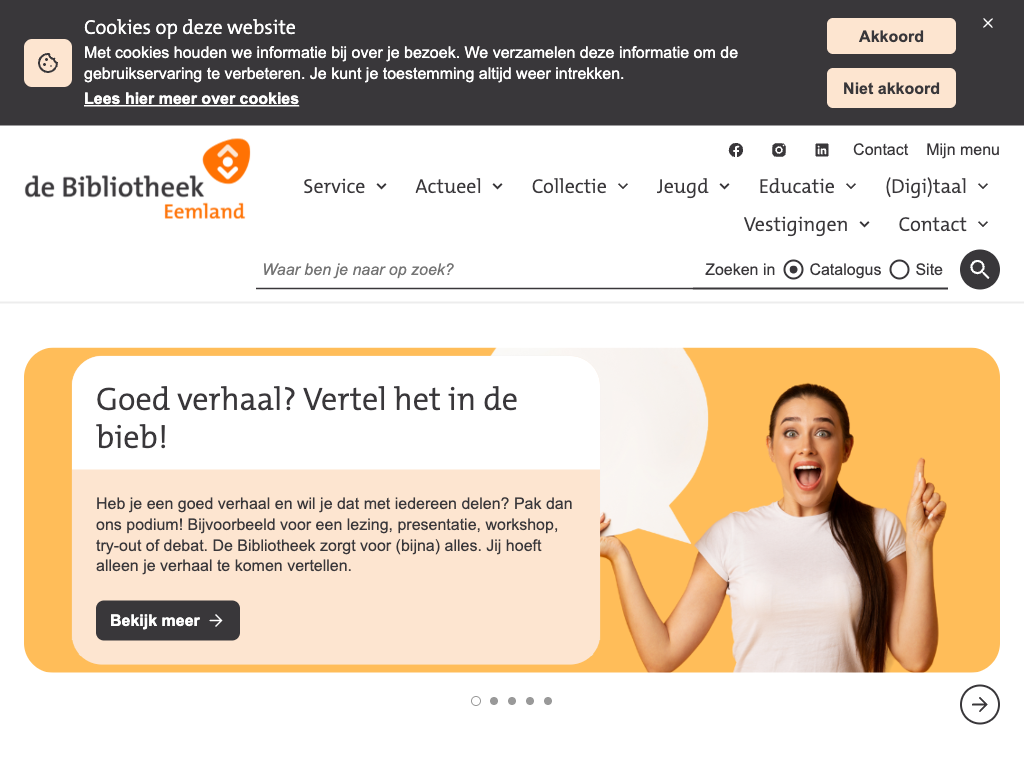This screenshot has height=768, width=1024.
Task: Open 'Lees hier meer over cookies' link
Action: 191,99
